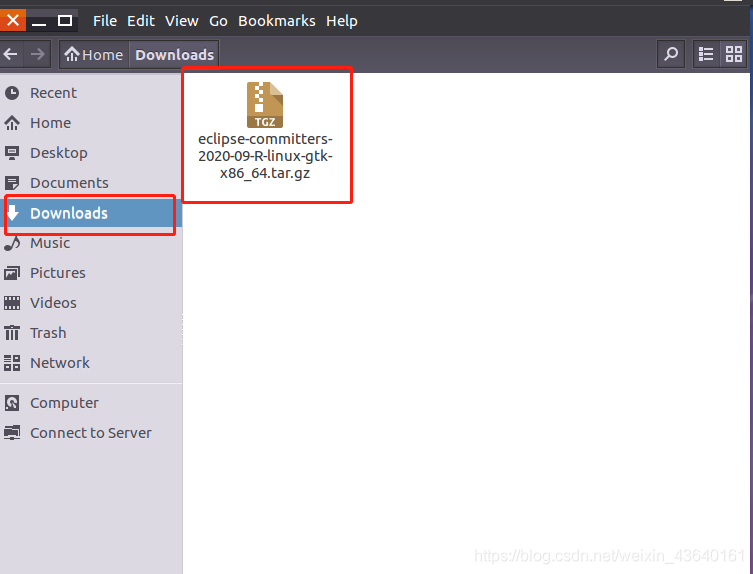The height and width of the screenshot is (574, 753).
Task: Open search with the magnifier icon
Action: (x=670, y=54)
